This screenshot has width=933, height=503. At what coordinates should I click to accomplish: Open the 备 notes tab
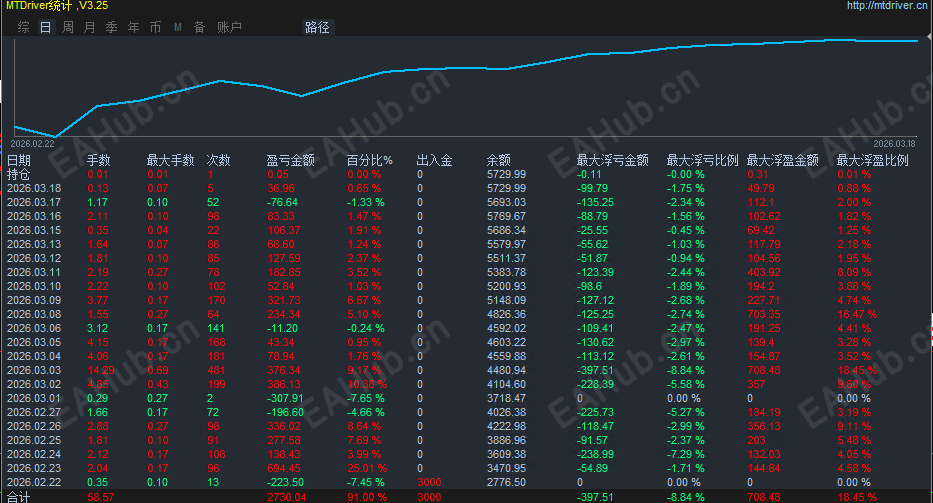[x=199, y=27]
